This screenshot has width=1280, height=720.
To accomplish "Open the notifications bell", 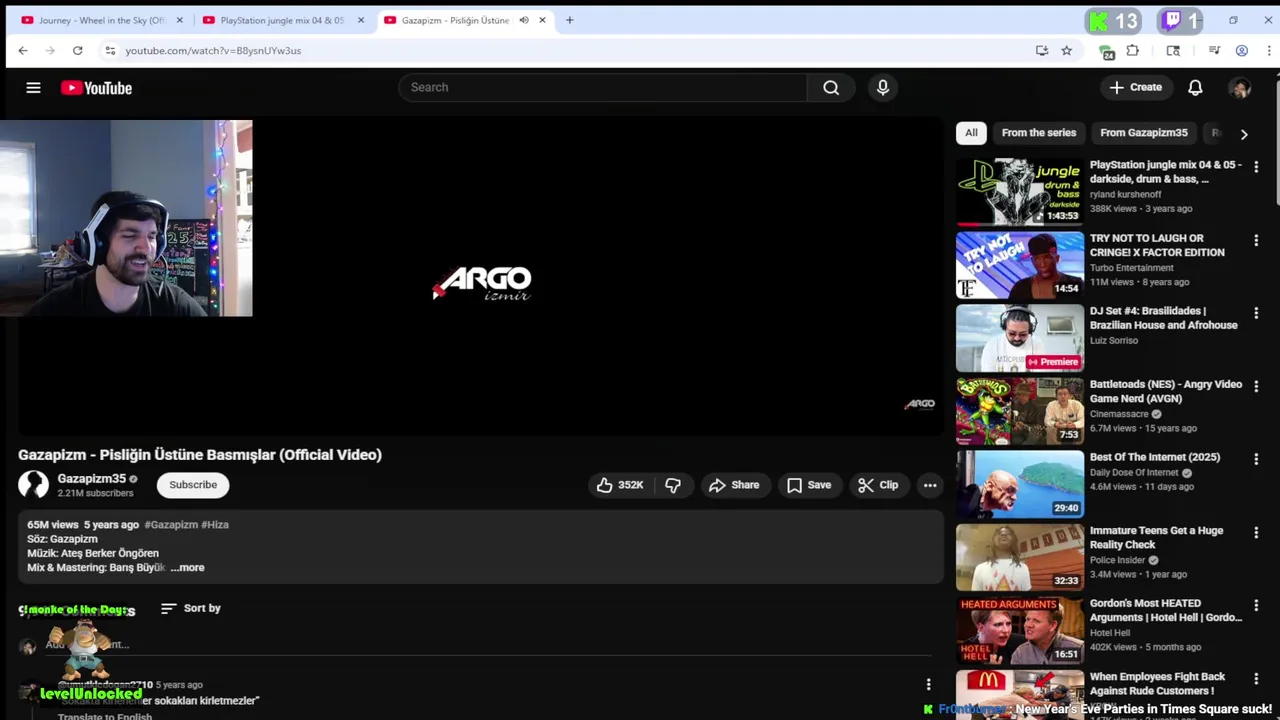I will [x=1195, y=88].
